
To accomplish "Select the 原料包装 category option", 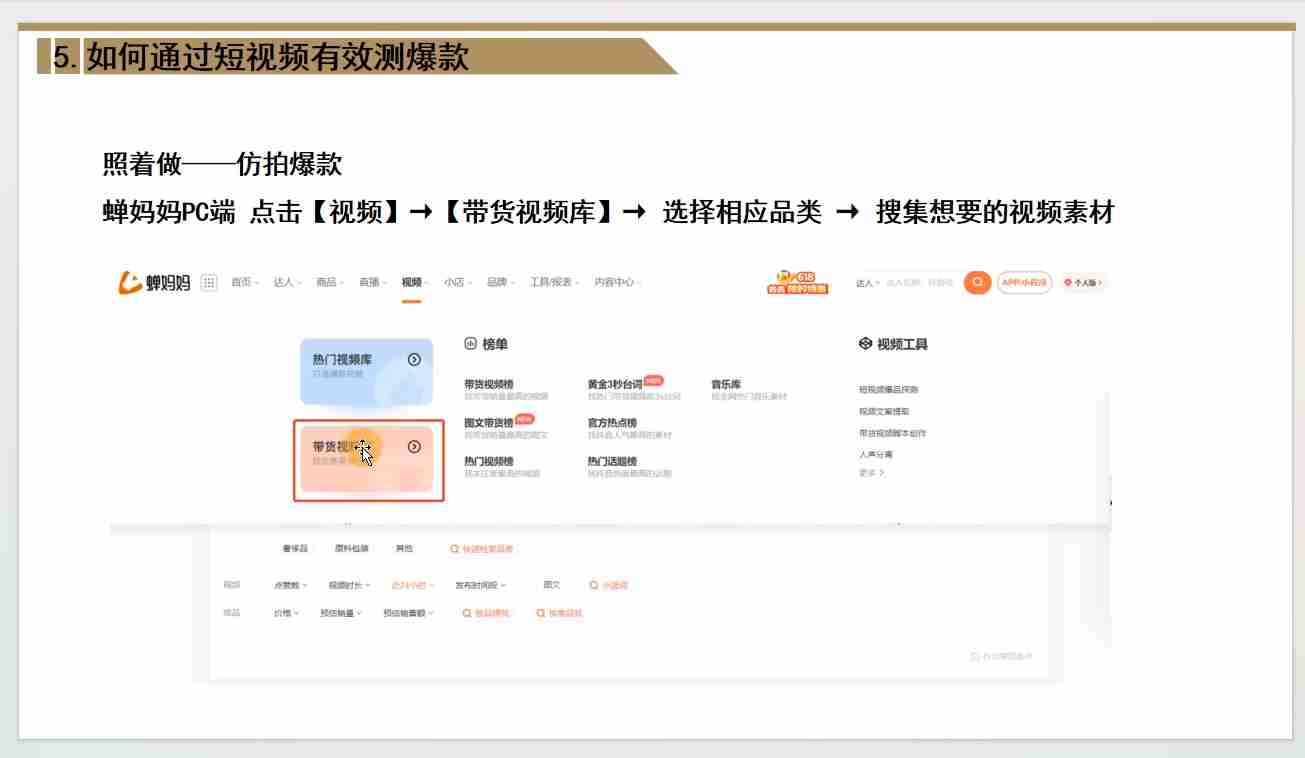I will (351, 549).
